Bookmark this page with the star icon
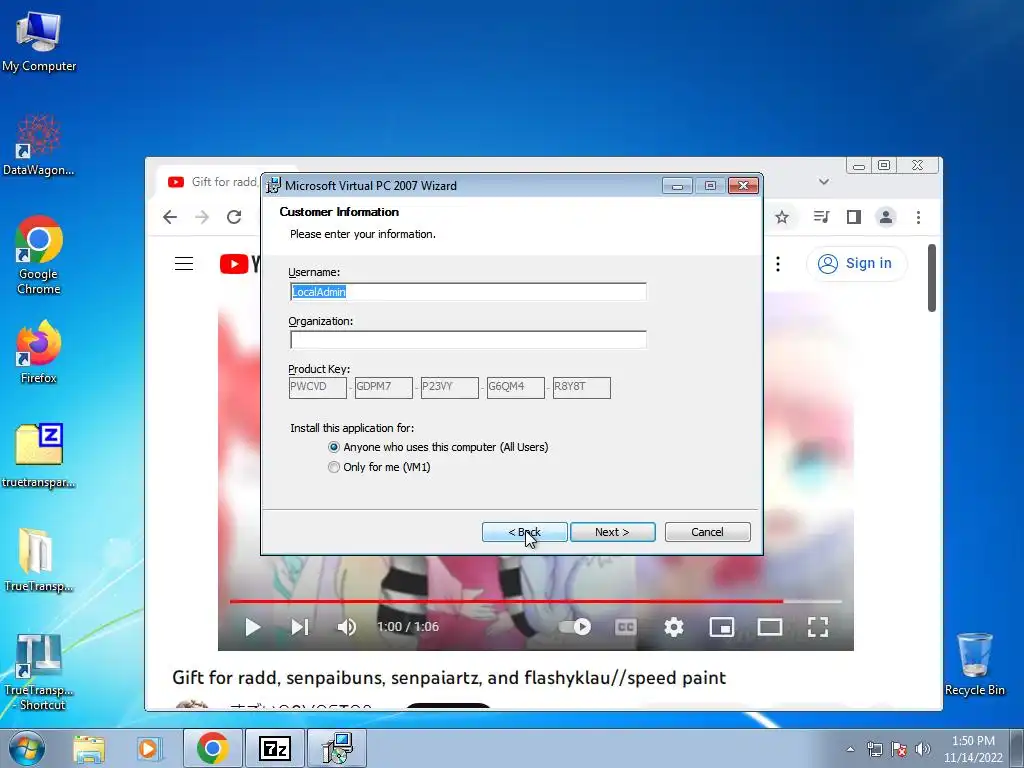Image resolution: width=1024 pixels, height=768 pixels. coord(782,217)
